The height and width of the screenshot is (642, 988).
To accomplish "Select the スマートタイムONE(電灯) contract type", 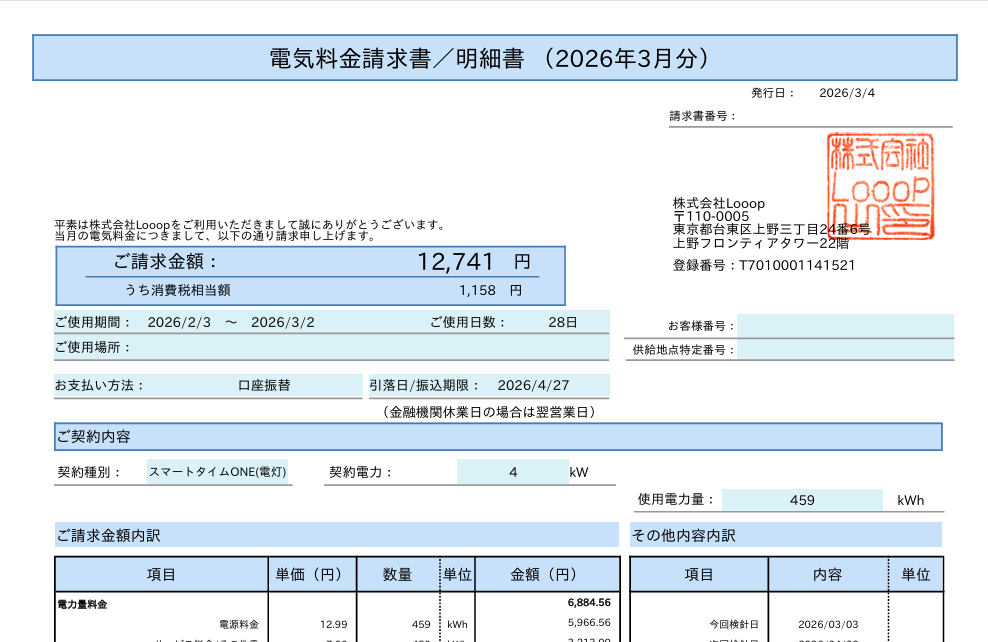I will 218,472.
